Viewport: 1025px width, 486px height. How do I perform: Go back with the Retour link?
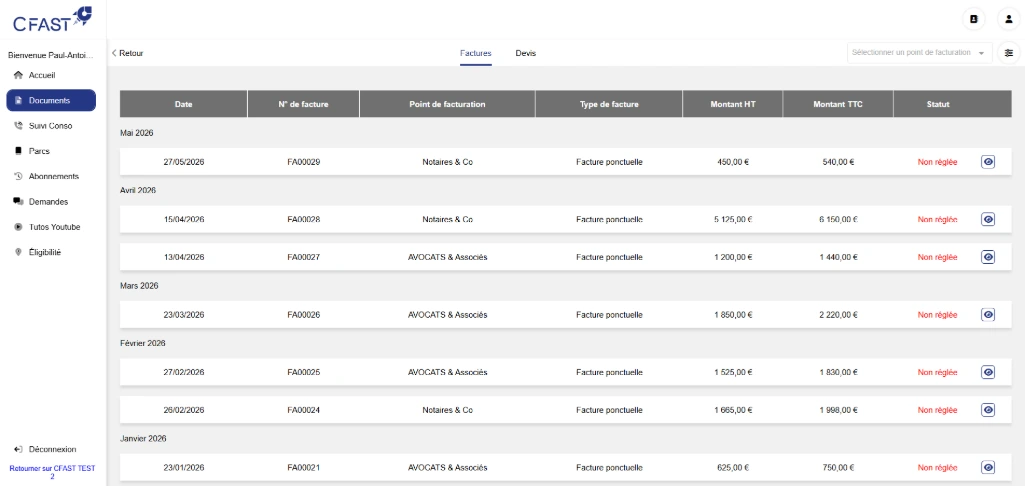coord(127,53)
